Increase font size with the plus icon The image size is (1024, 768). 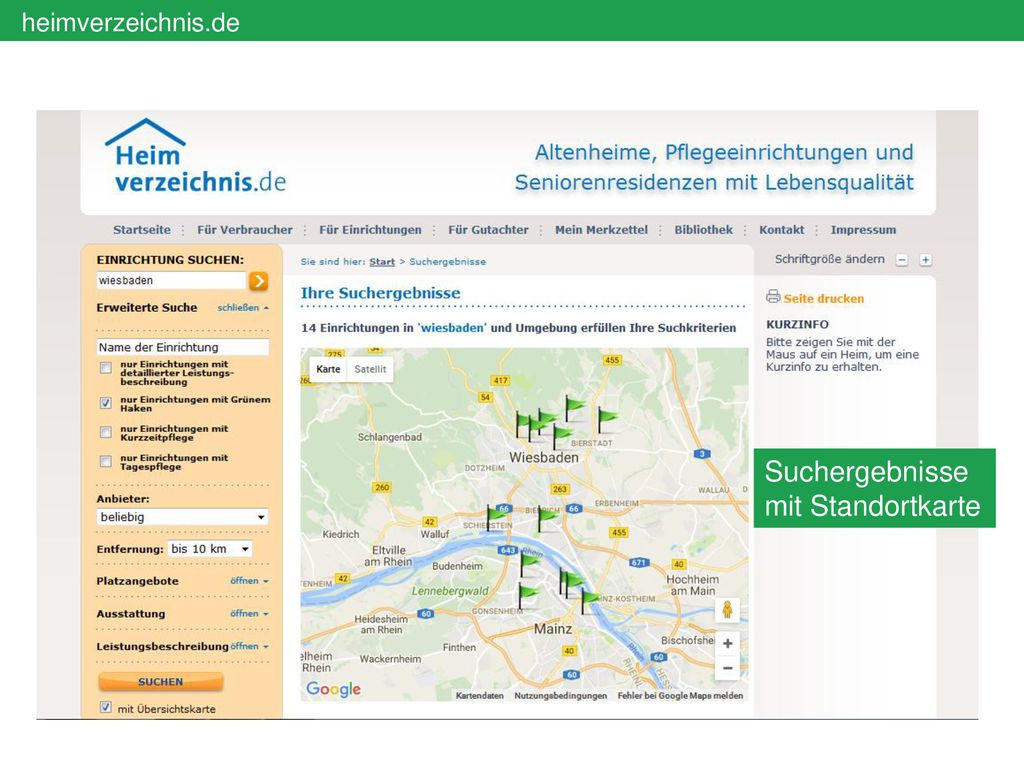click(x=925, y=260)
